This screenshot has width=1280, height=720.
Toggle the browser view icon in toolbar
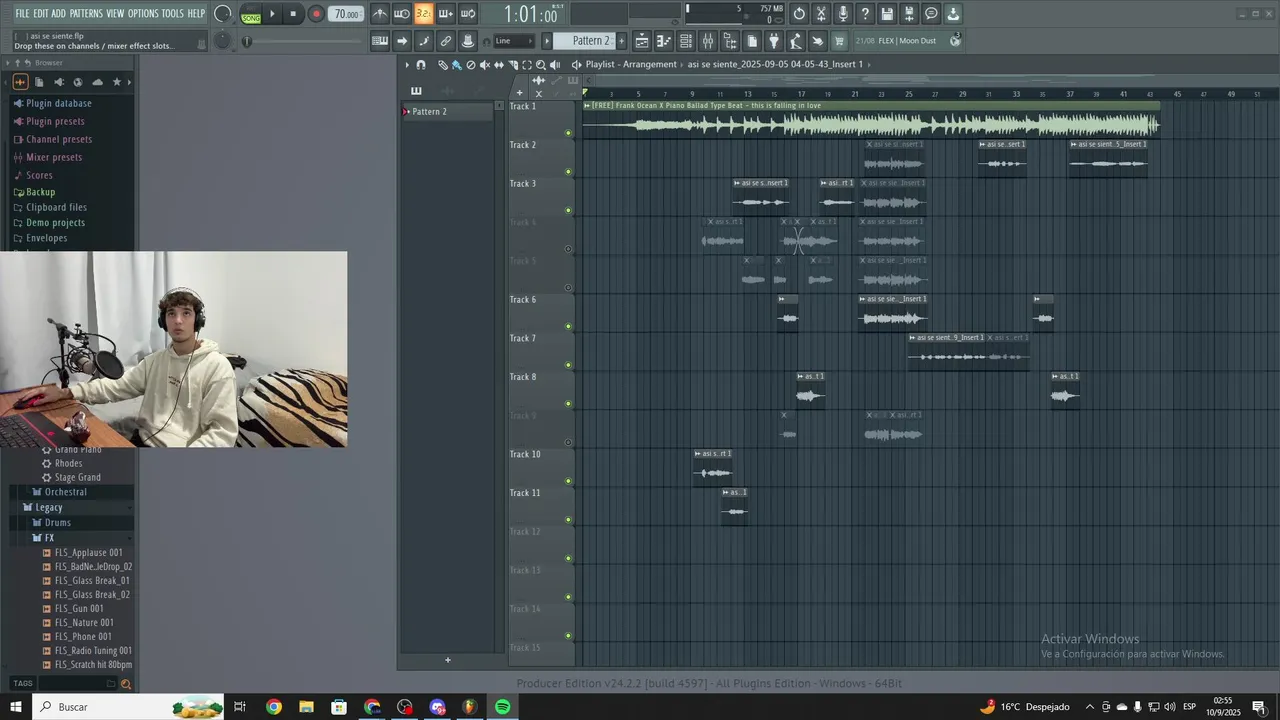[730, 41]
